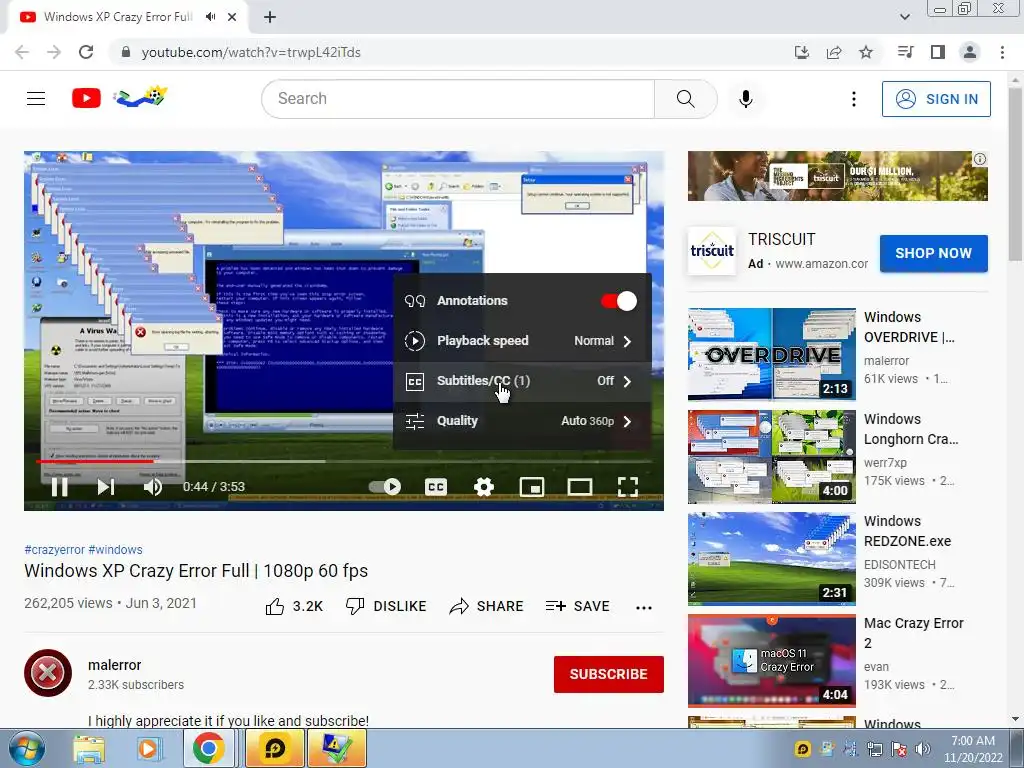This screenshot has width=1024, height=768.
Task: Open more actions ellipsis under the video
Action: [x=644, y=607]
